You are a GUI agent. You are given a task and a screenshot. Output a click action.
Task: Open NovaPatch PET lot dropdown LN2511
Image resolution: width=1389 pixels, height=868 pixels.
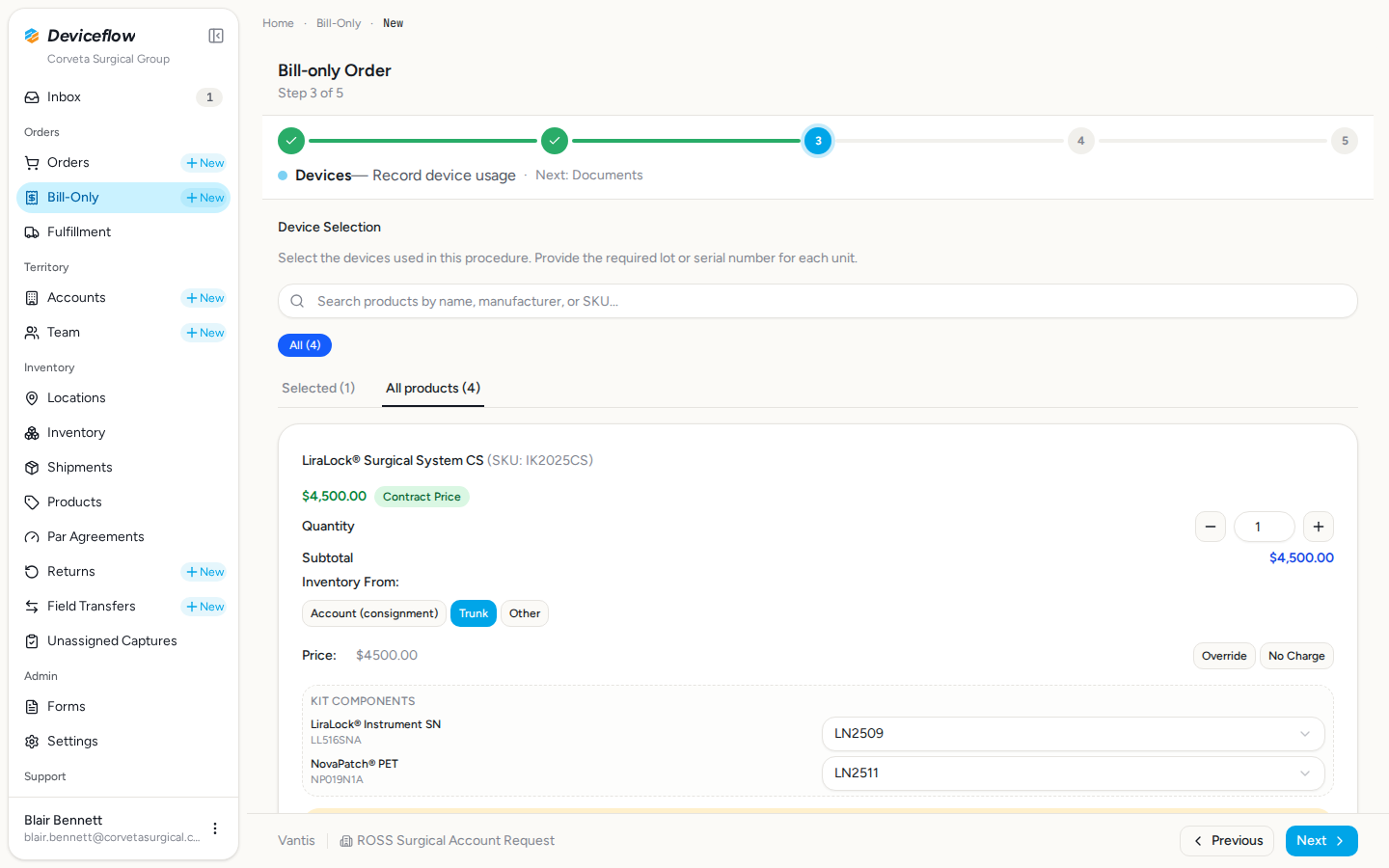pyautogui.click(x=1073, y=773)
